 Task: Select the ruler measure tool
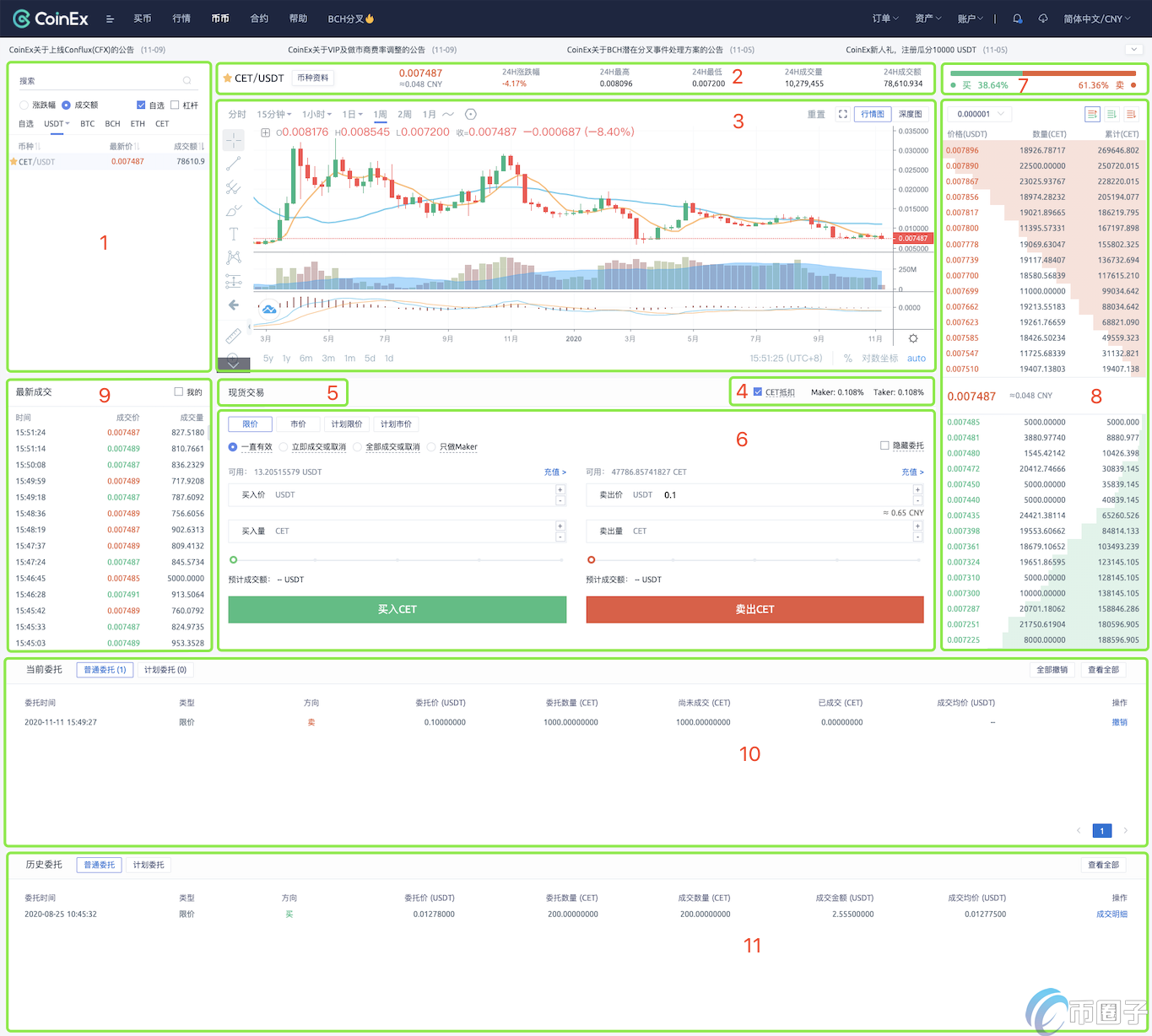click(234, 335)
